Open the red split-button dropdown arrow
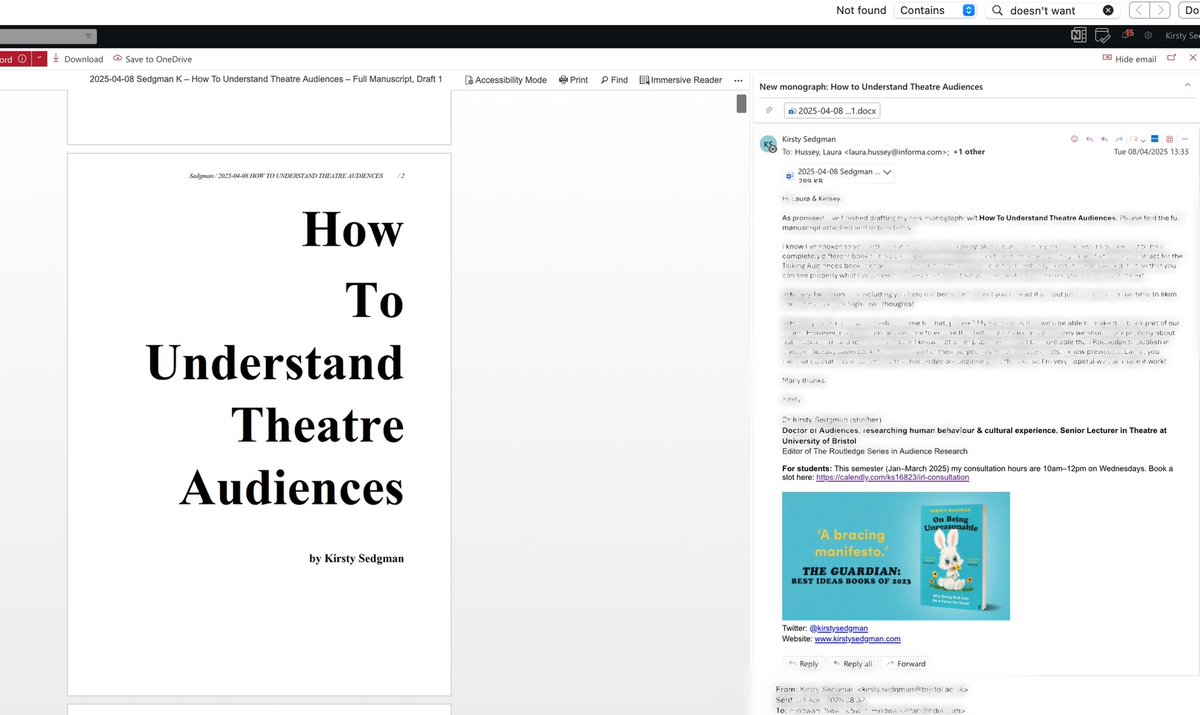Screen dimensions: 1200x715 tap(39, 59)
